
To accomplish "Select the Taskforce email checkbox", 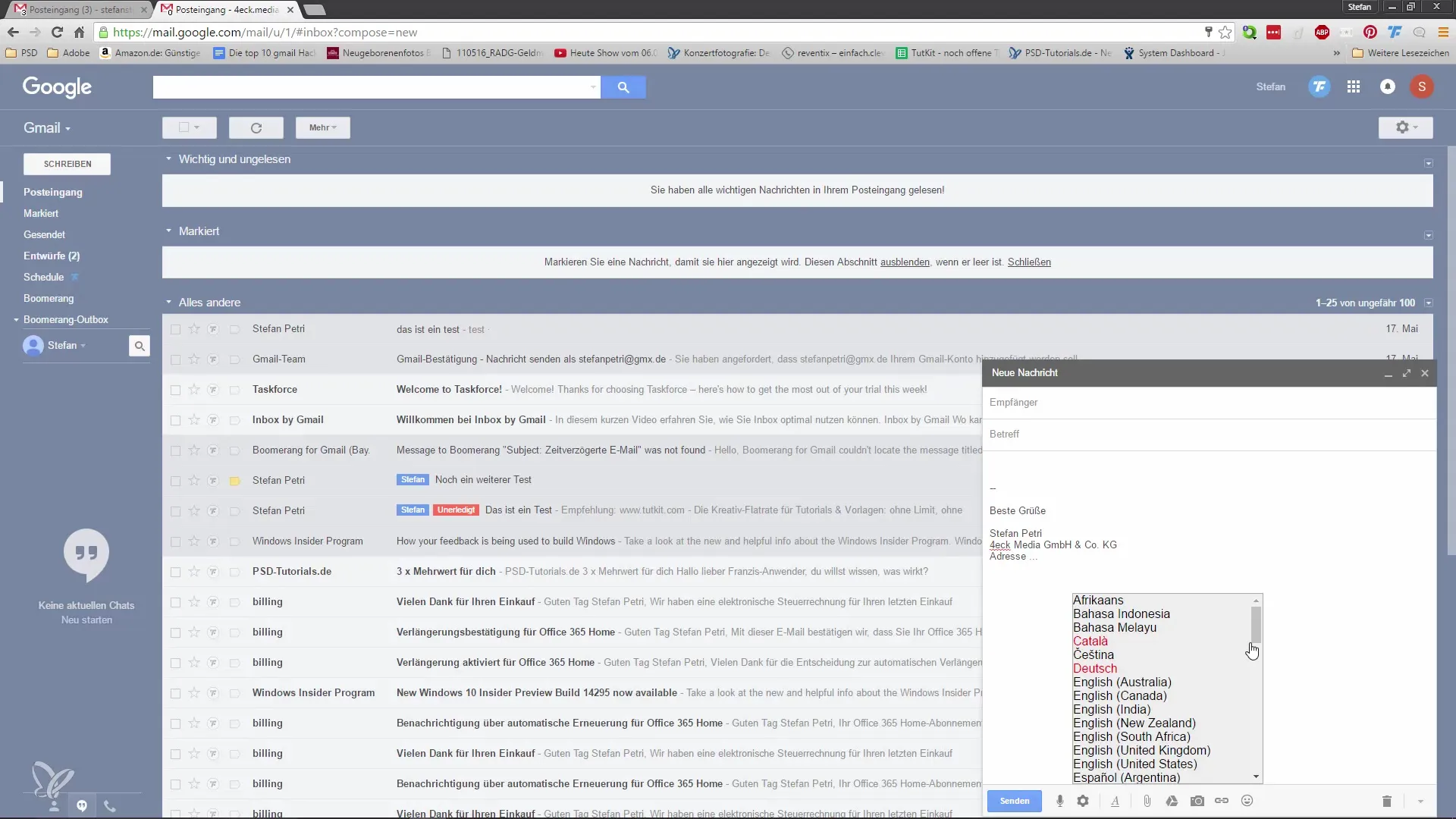I will pos(175,390).
